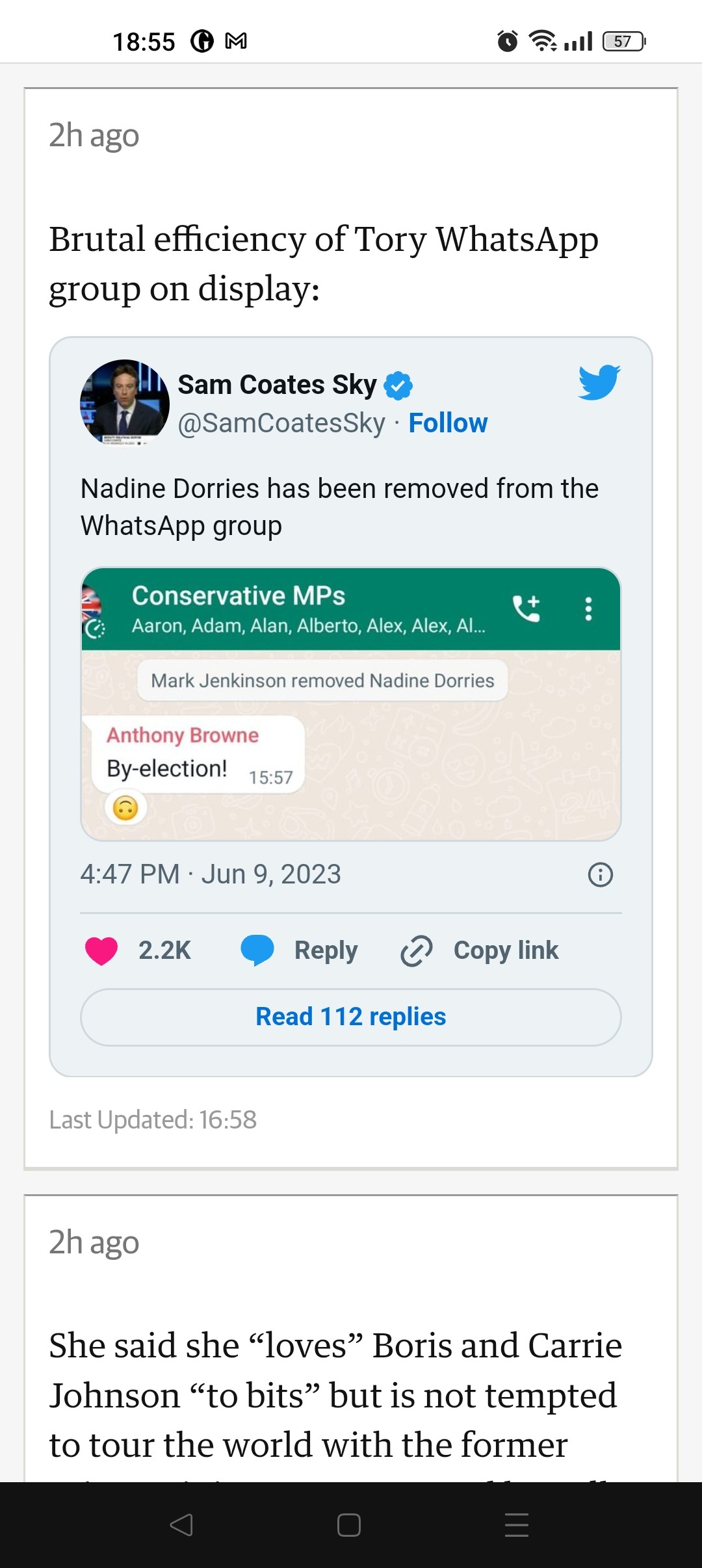
Task: Tap the Reply text label
Action: (326, 950)
